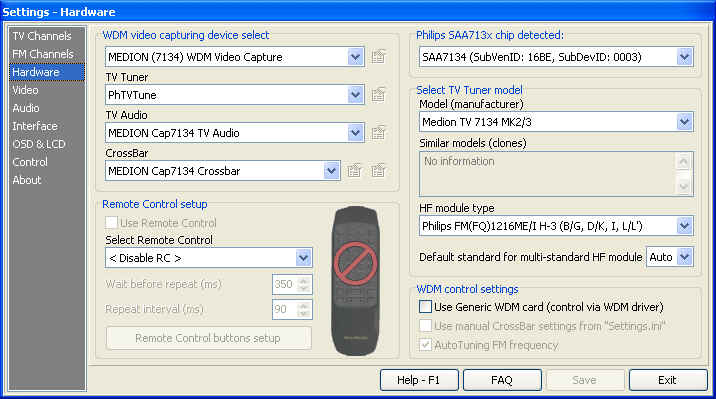The image size is (716, 399).
Task: Open Control settings page
Action: coord(30,162)
